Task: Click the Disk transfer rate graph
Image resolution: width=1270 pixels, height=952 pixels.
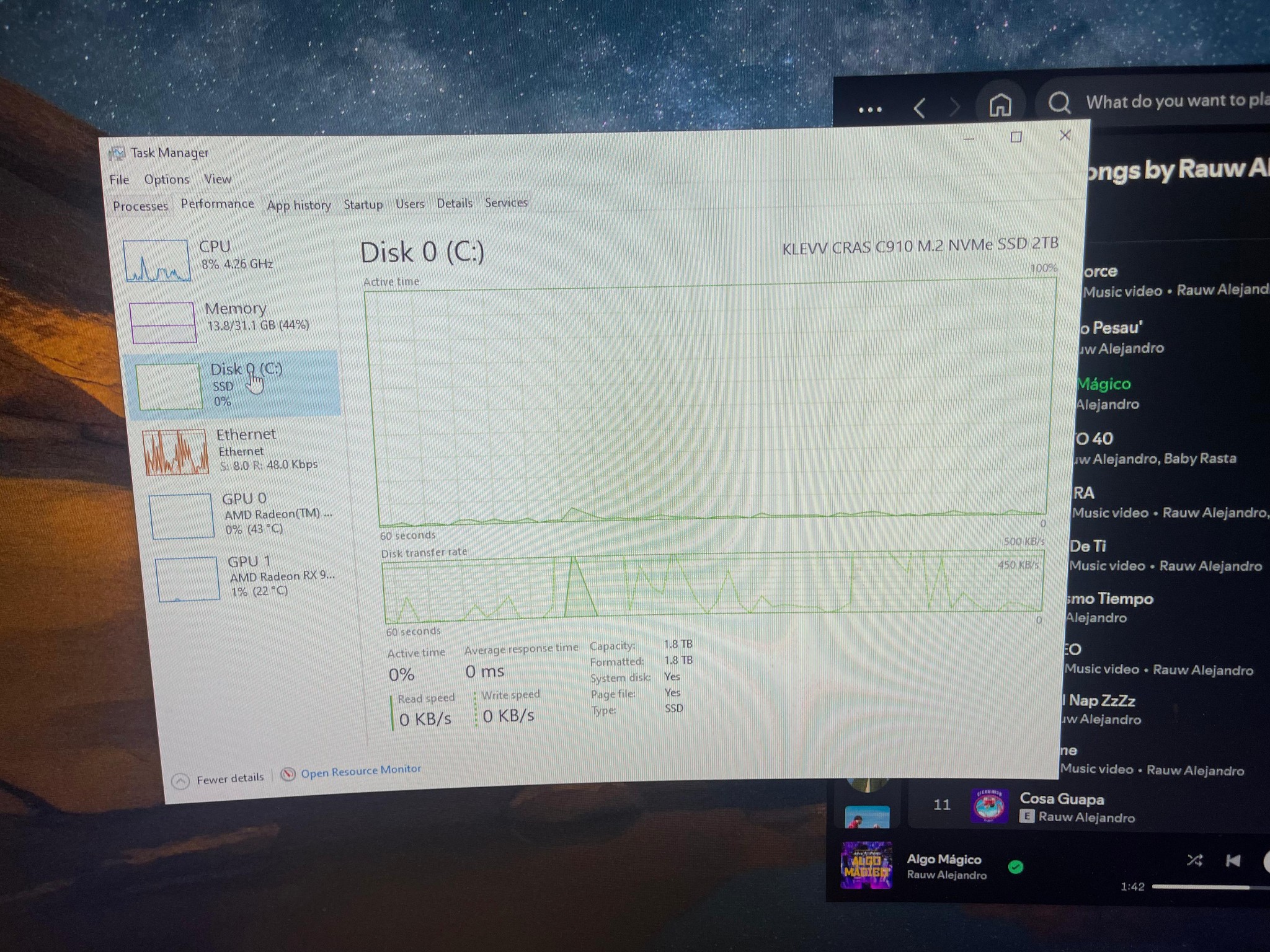Action: (x=713, y=586)
